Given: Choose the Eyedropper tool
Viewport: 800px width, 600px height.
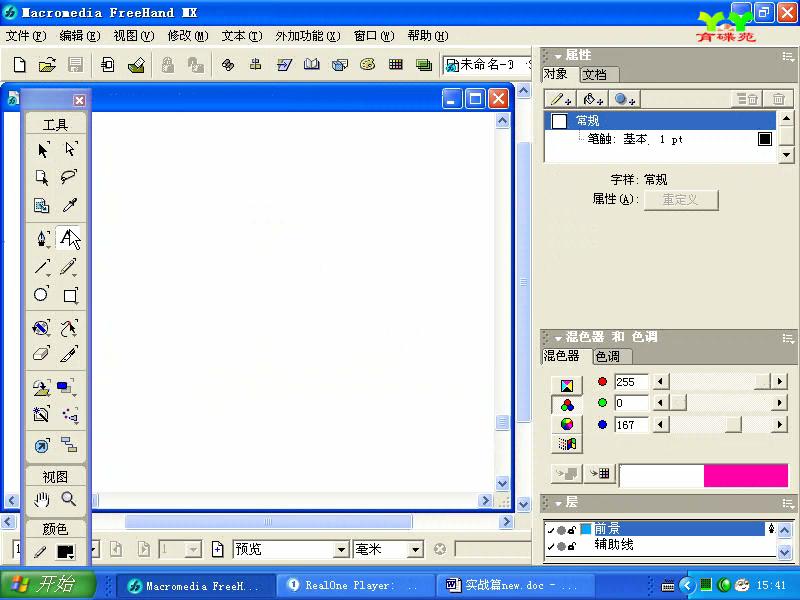Looking at the screenshot, I should (69, 205).
